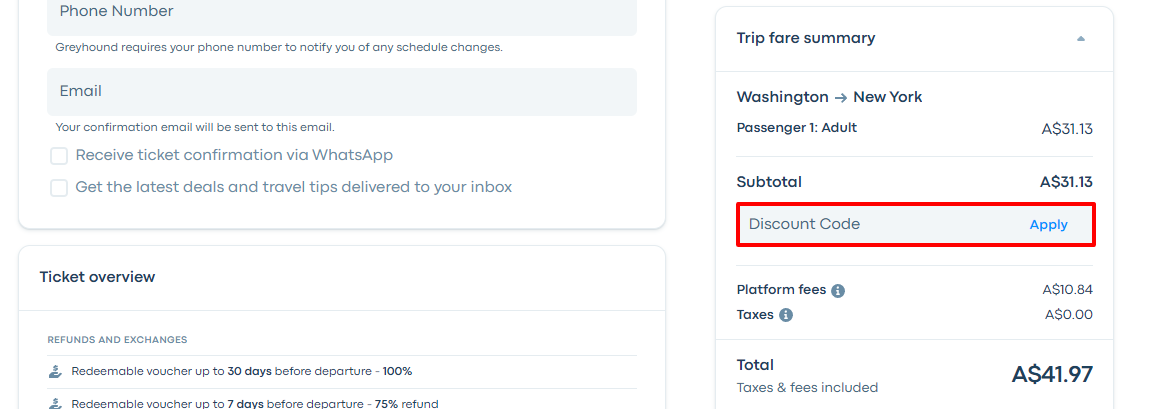Click the Ticket overview heading
This screenshot has height=409, width=1163.
pos(97,277)
